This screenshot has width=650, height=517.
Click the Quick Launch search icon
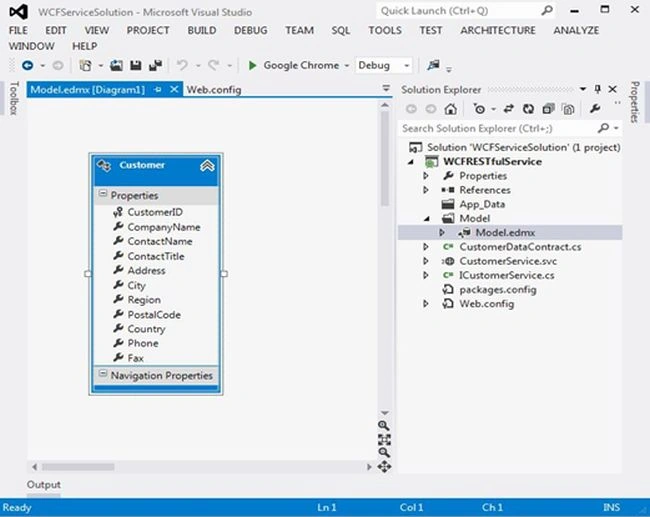[x=547, y=11]
